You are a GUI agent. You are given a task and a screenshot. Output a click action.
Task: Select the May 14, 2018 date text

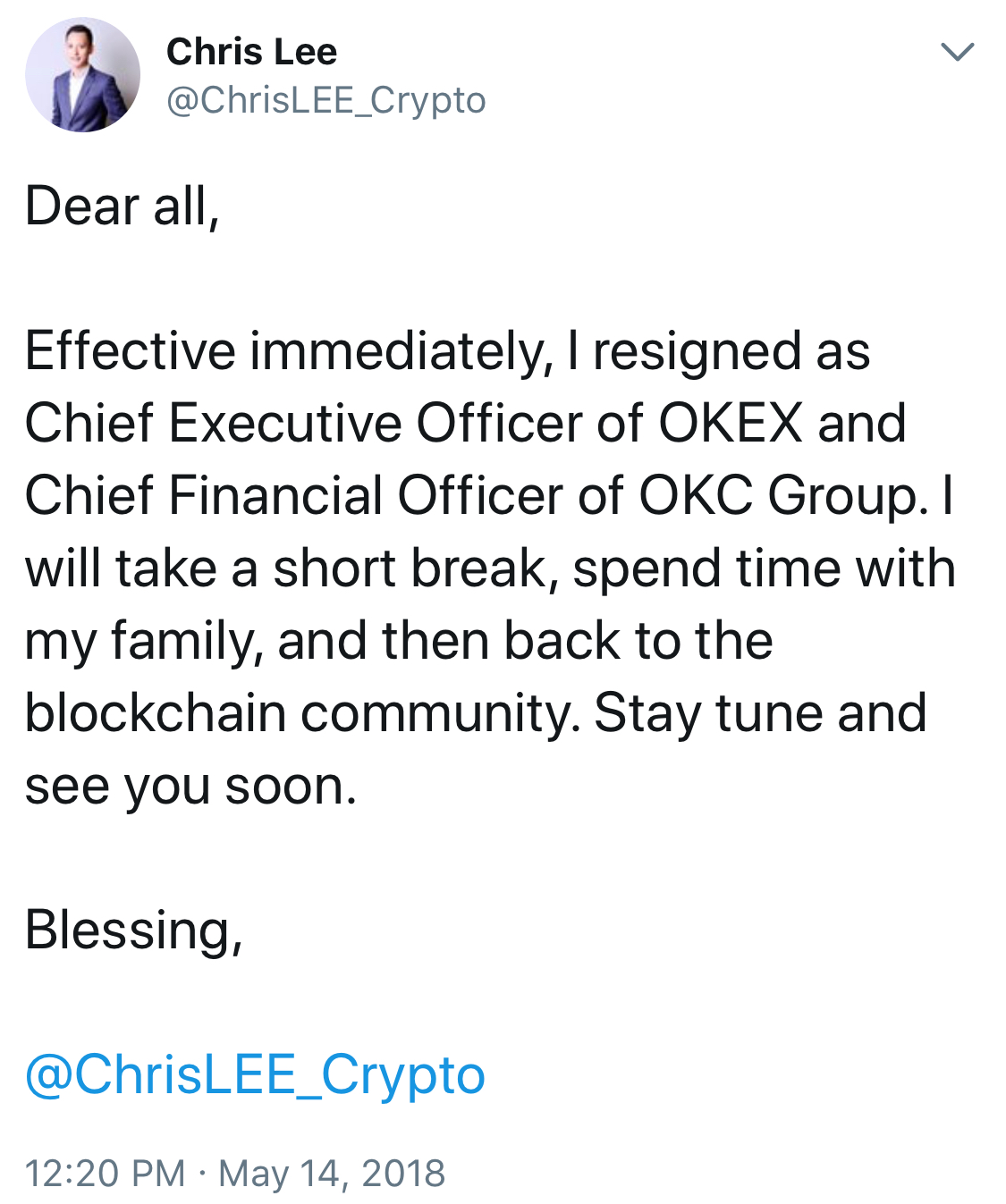[332, 1174]
